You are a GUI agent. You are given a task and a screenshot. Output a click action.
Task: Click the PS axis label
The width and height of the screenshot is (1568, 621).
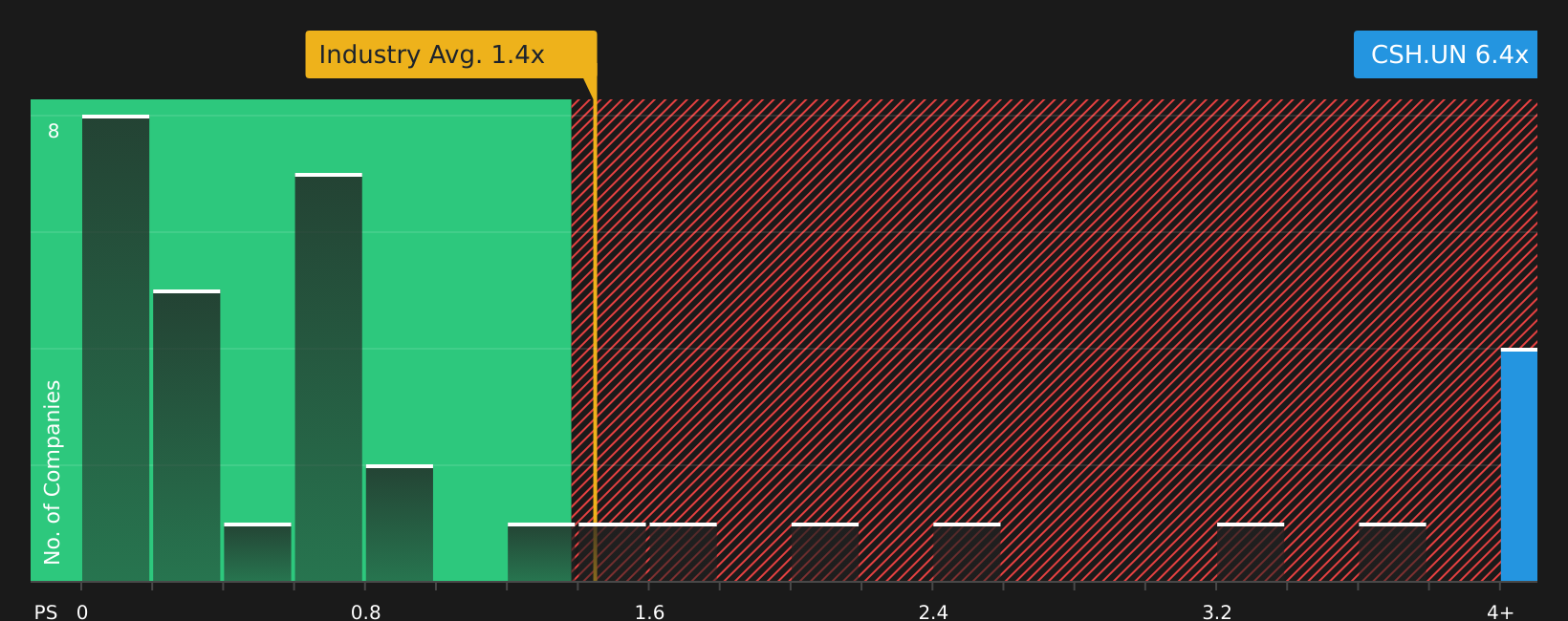pyautogui.click(x=46, y=612)
